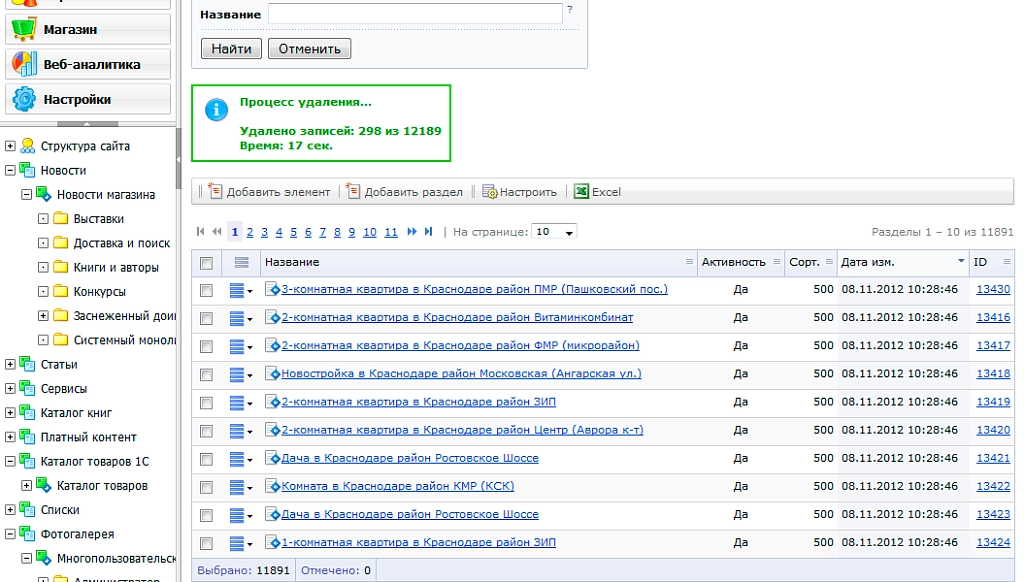Click the Найти button
Screen dimensions: 1024x582
[231, 48]
